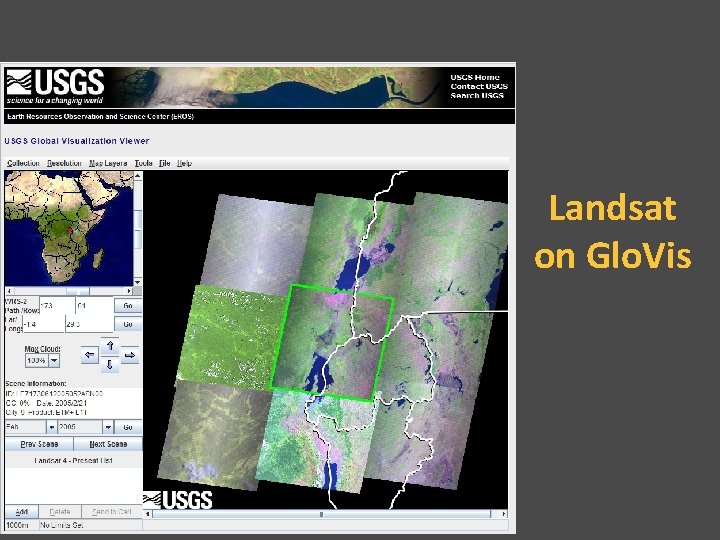Click the Add scene button
Viewport: 720px width, 540px height.
coord(21,512)
